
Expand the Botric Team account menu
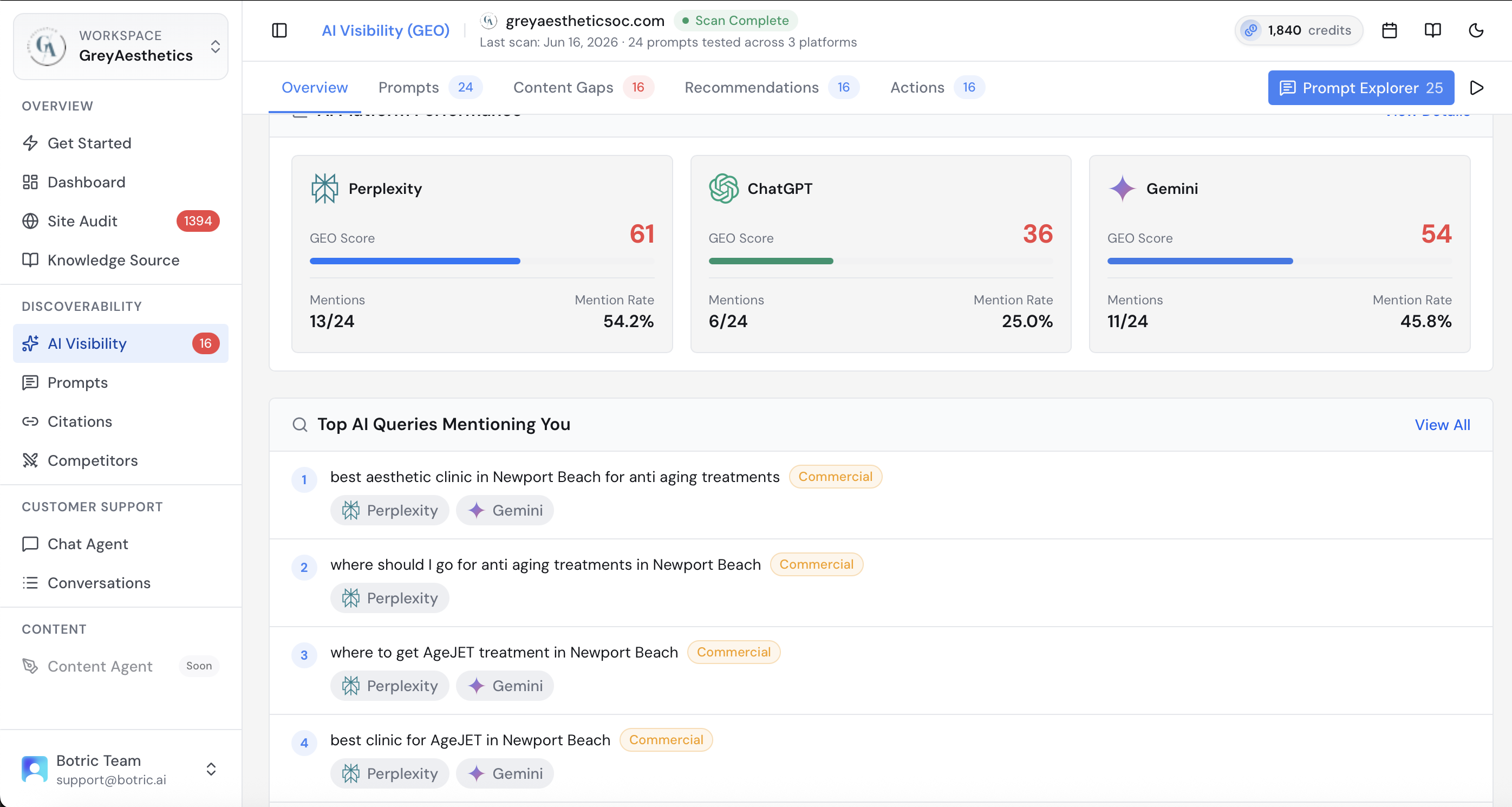pos(211,769)
